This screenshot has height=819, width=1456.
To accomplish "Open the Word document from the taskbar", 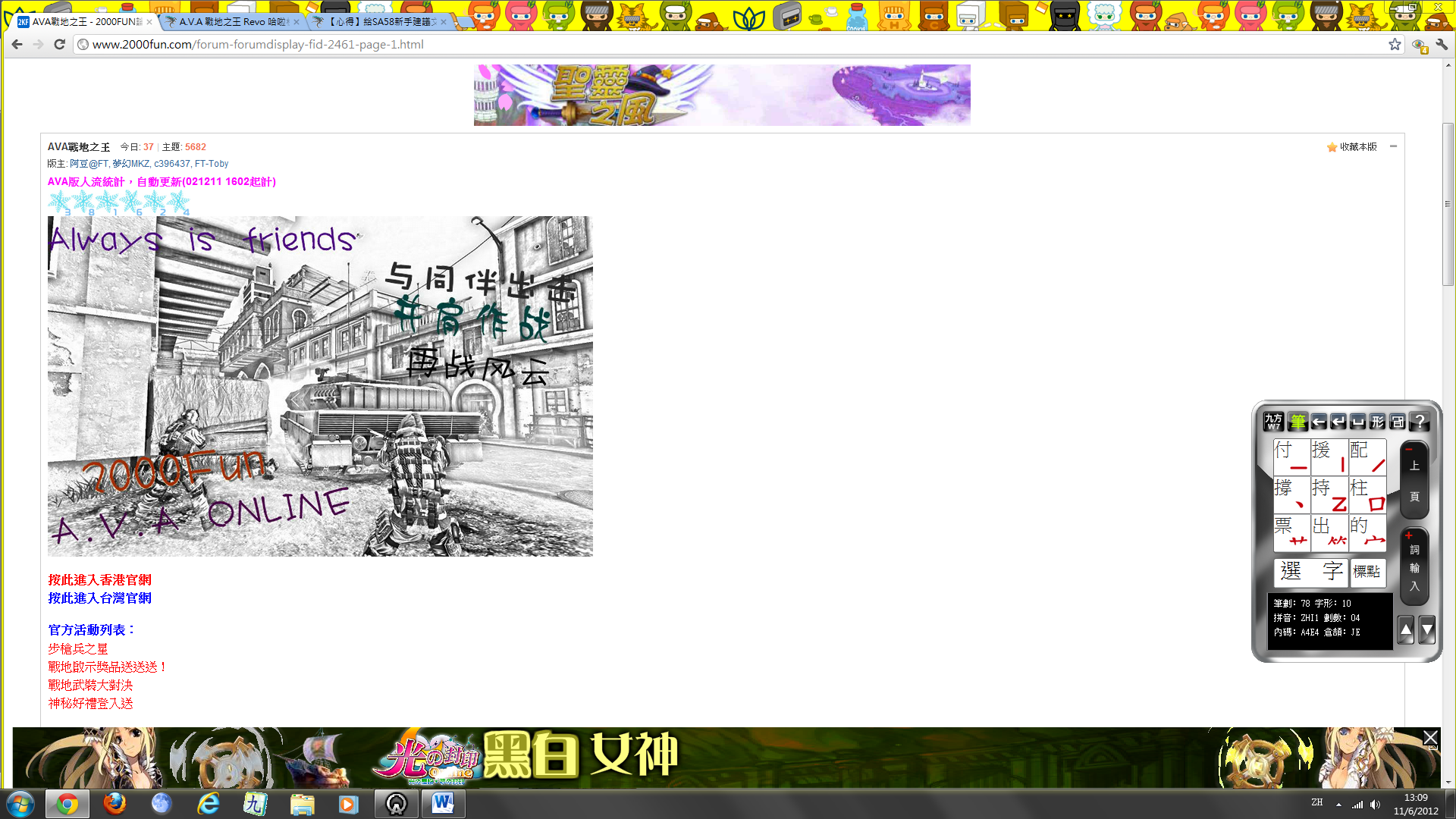I will point(444,804).
